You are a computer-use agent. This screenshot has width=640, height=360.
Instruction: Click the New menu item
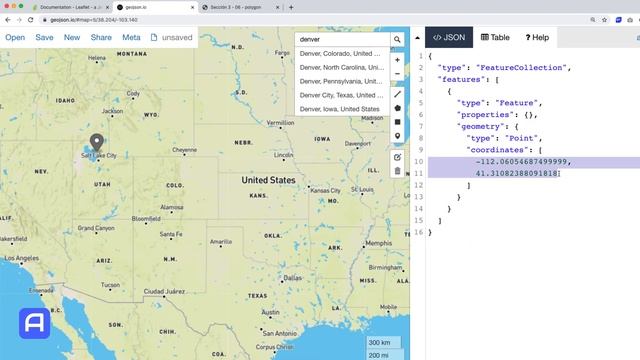(x=72, y=38)
